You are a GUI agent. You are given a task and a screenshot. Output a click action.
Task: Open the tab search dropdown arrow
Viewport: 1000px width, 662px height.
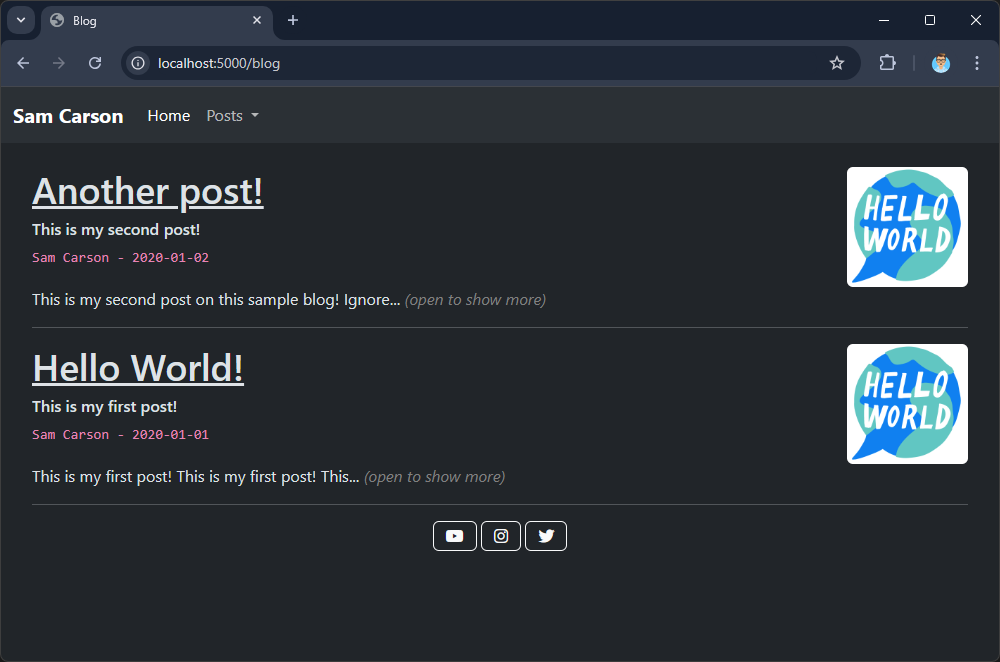point(20,20)
